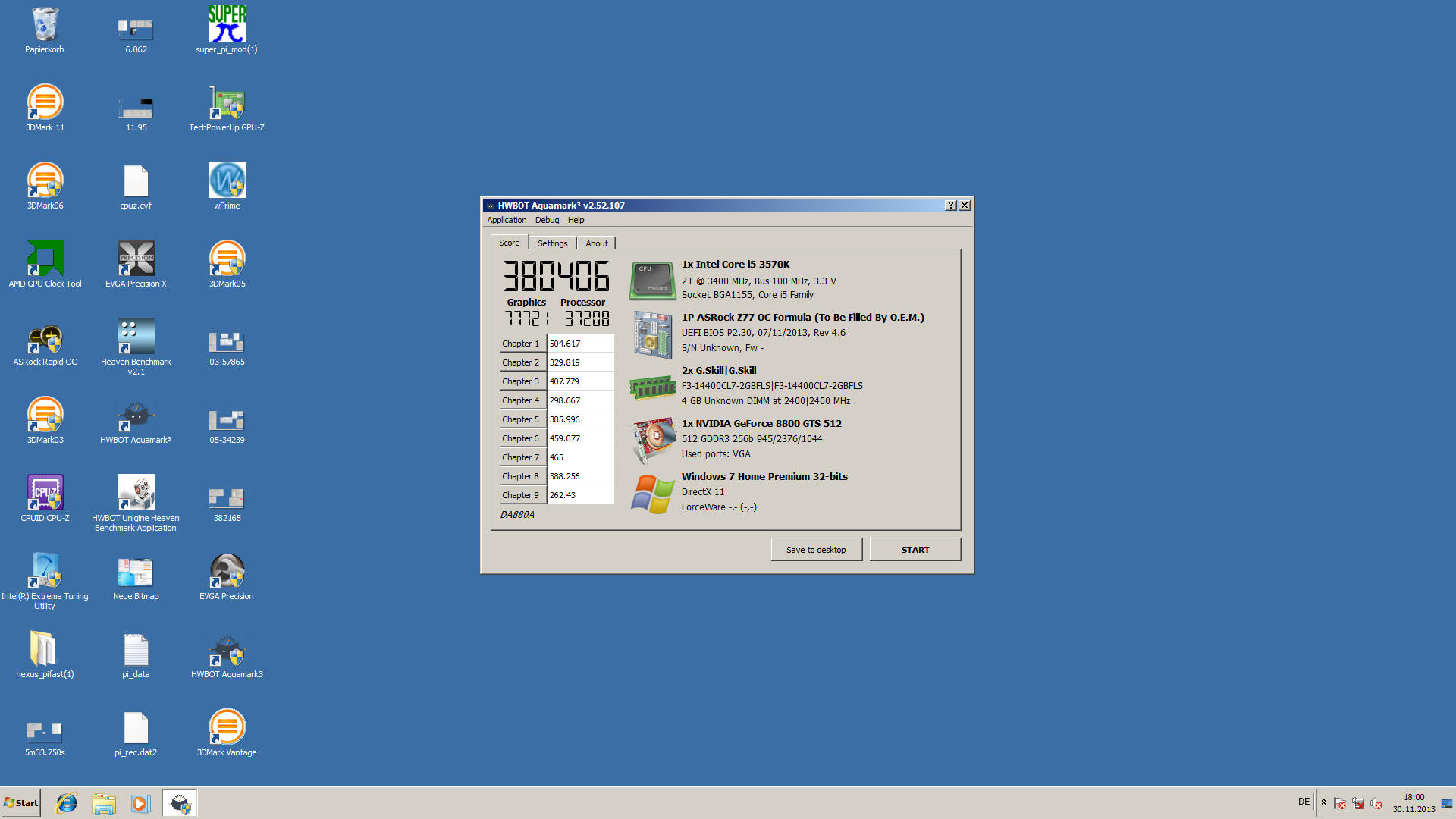Click the motherboard icon beside ASRock Z77
This screenshot has width=1456, height=819.
pyautogui.click(x=652, y=334)
